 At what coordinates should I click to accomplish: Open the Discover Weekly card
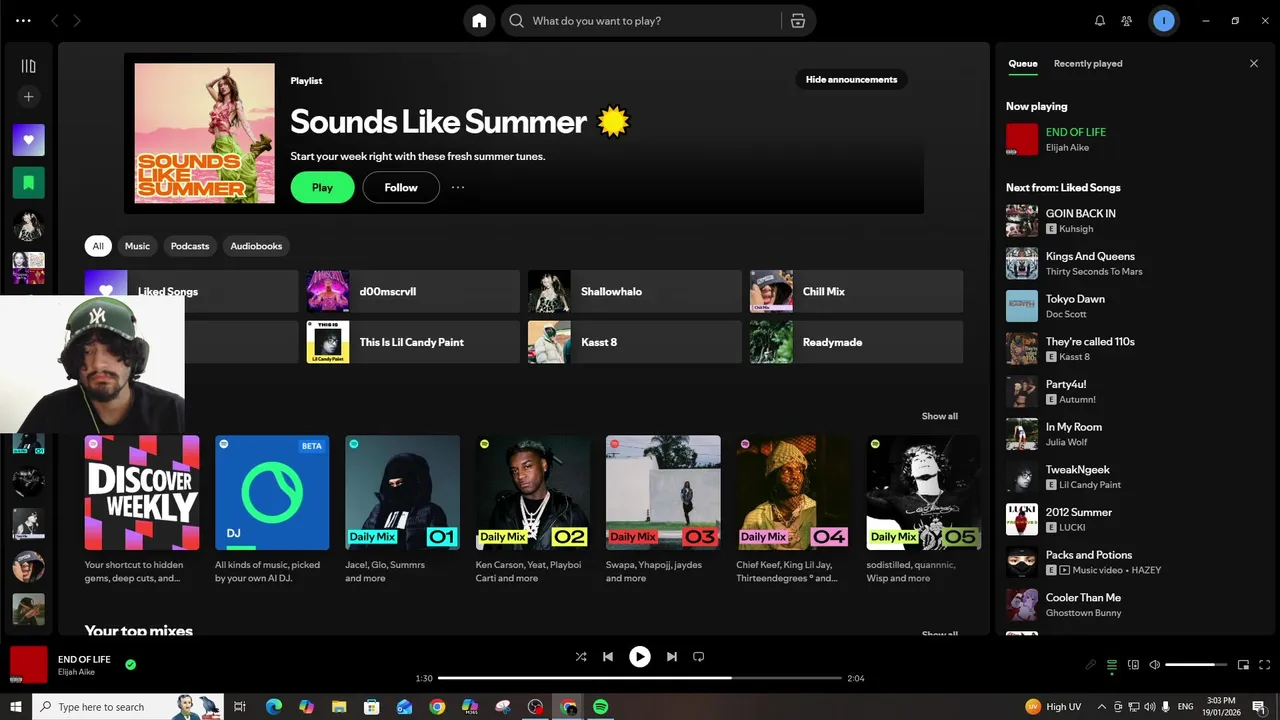(142, 510)
